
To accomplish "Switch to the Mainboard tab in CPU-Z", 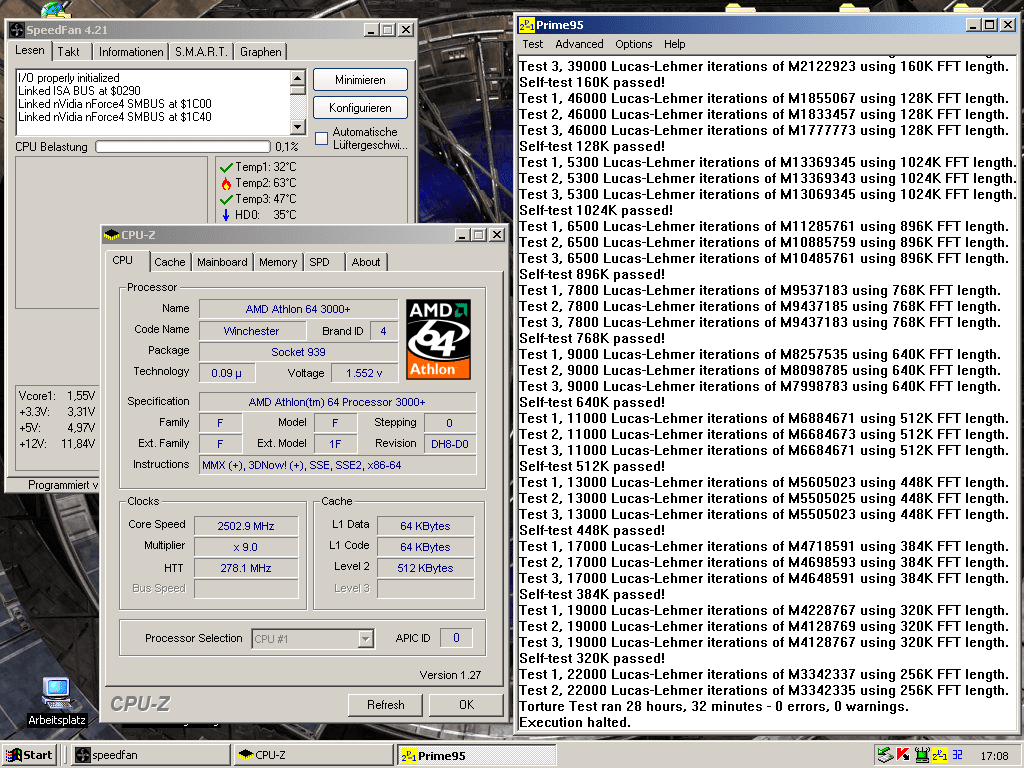I will (x=222, y=263).
